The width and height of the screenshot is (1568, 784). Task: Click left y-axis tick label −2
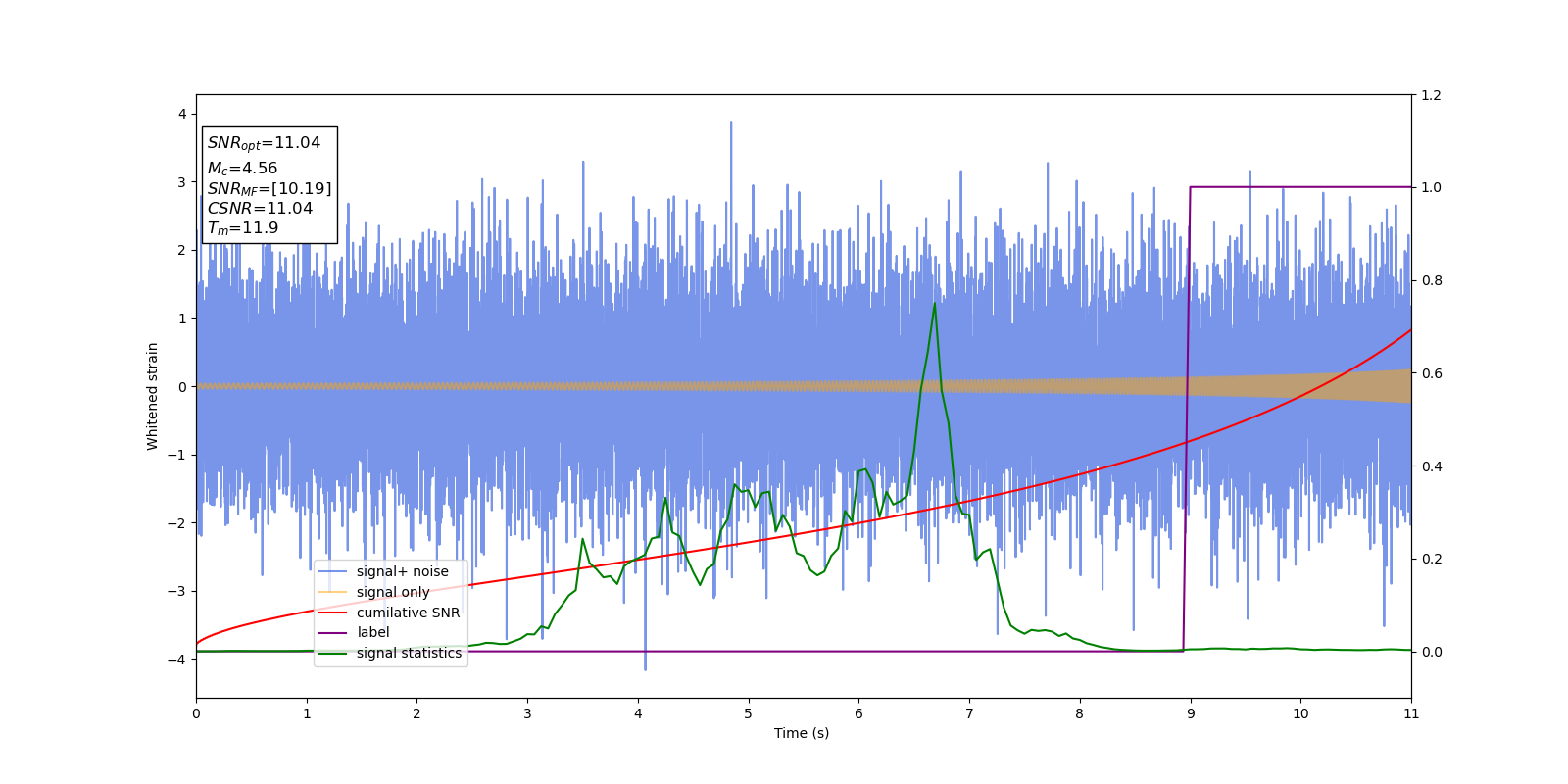(178, 522)
